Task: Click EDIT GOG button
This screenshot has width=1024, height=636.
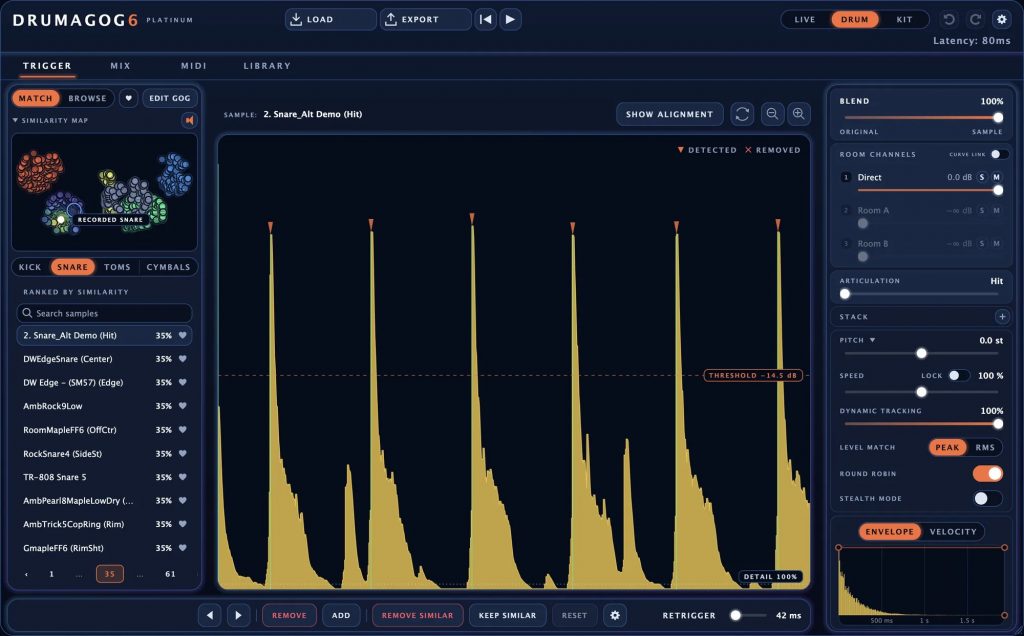Action: pos(170,98)
